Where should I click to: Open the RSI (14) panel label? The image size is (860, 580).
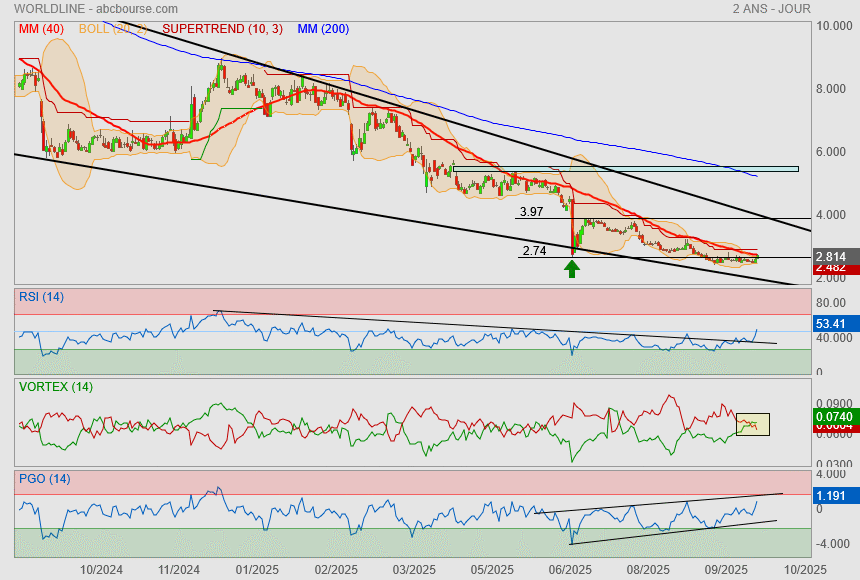pyautogui.click(x=42, y=296)
